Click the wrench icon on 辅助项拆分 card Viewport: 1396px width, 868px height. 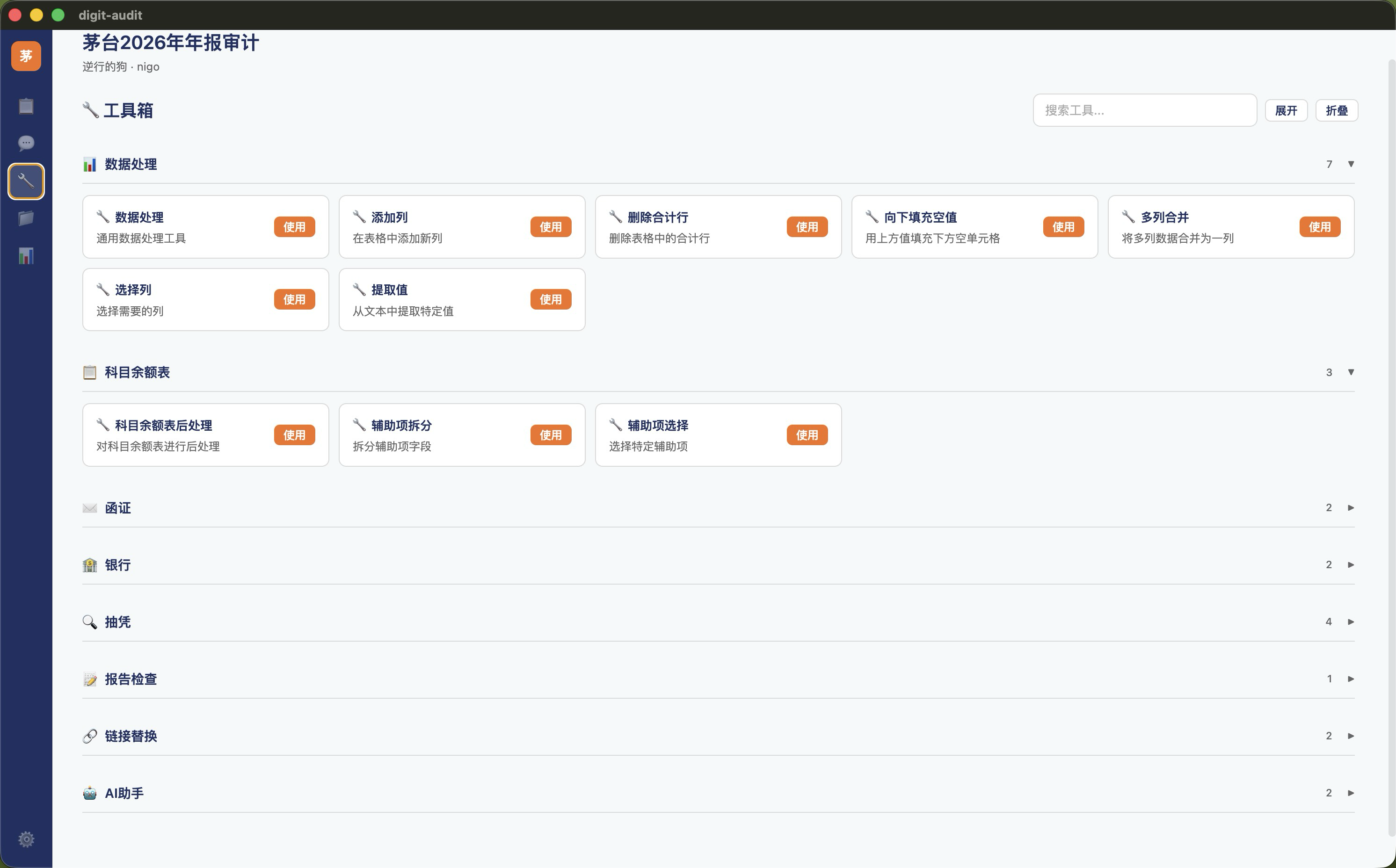(359, 424)
